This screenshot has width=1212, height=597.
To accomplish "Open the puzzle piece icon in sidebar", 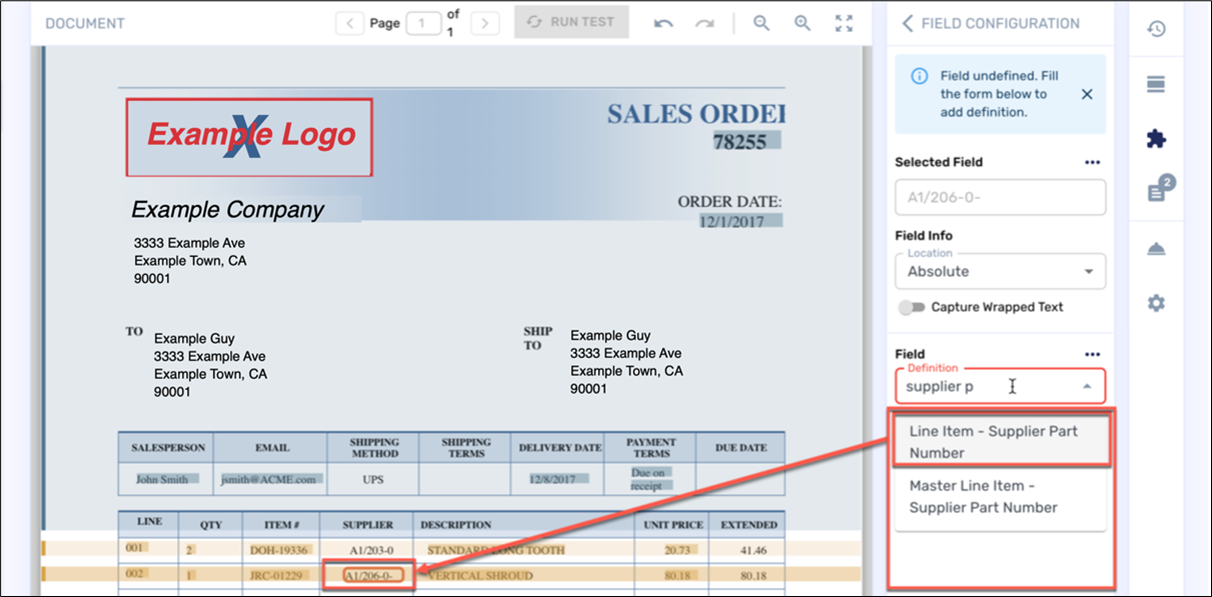I will (x=1156, y=139).
